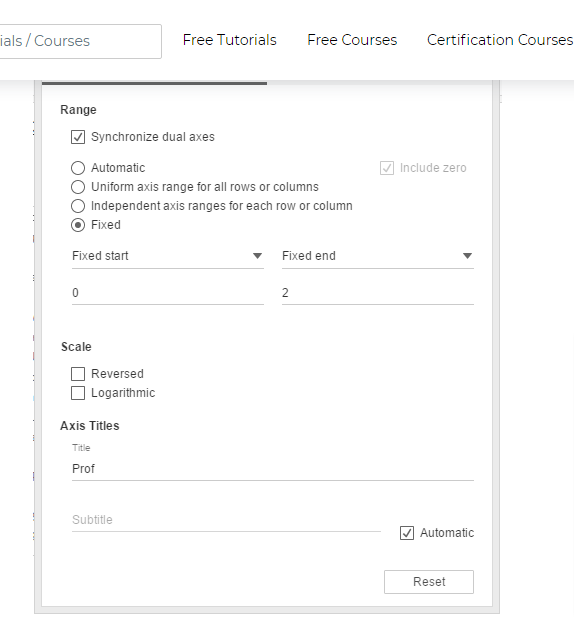Open the Fixed end dropdown
The width and height of the screenshot is (574, 634).
(378, 256)
